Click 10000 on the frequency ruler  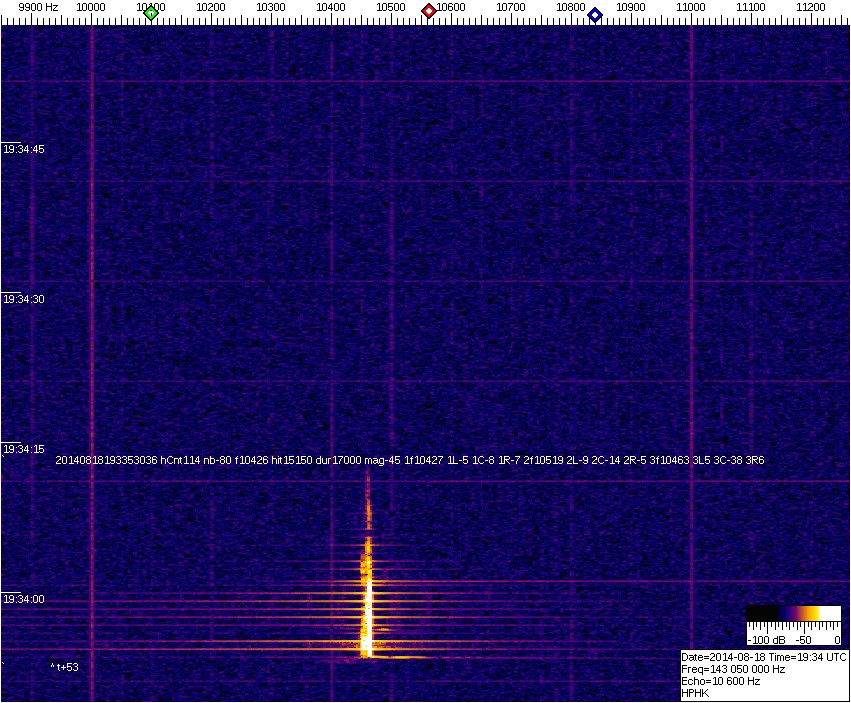coord(91,7)
